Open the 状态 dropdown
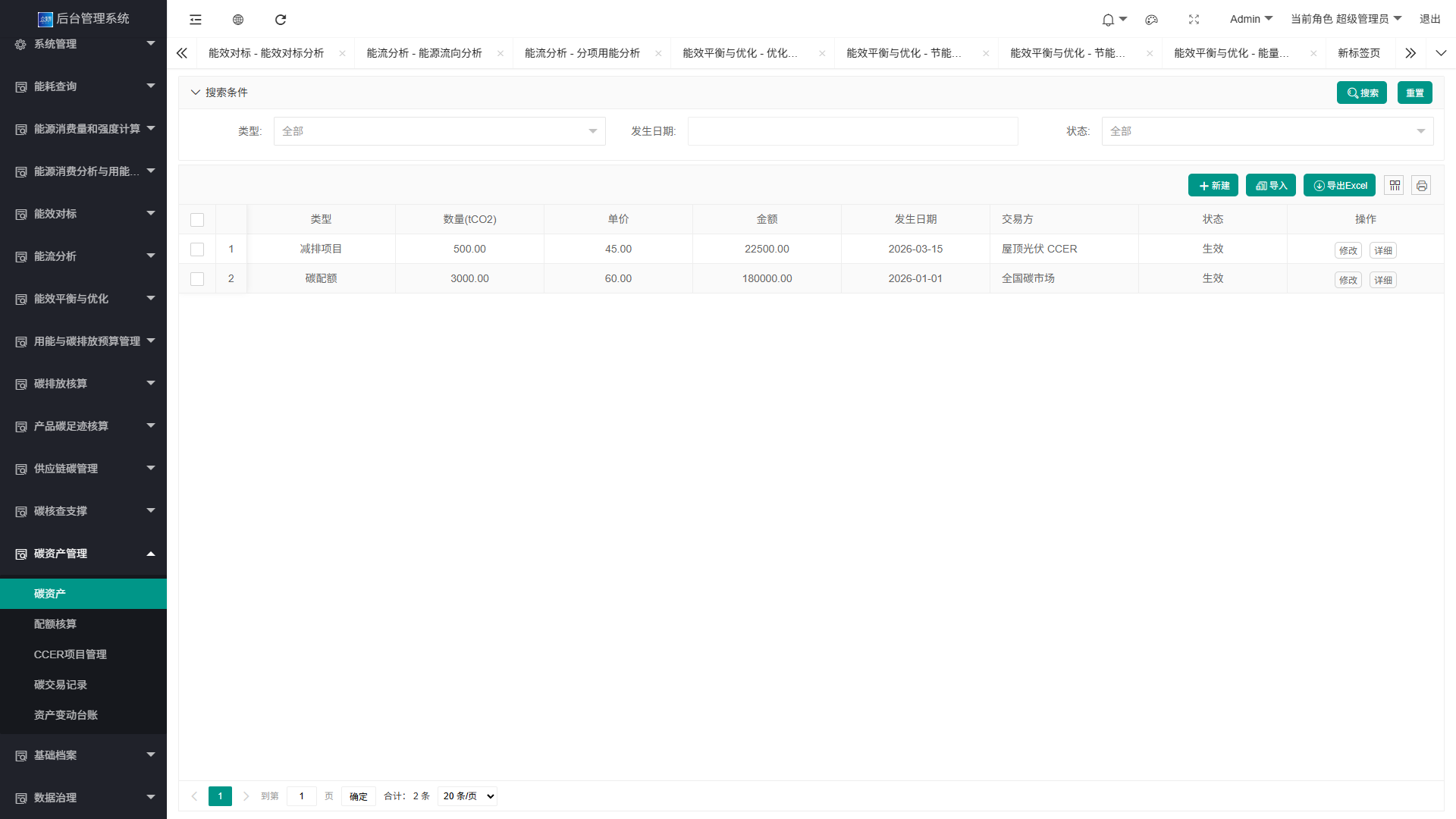 pyautogui.click(x=1267, y=131)
